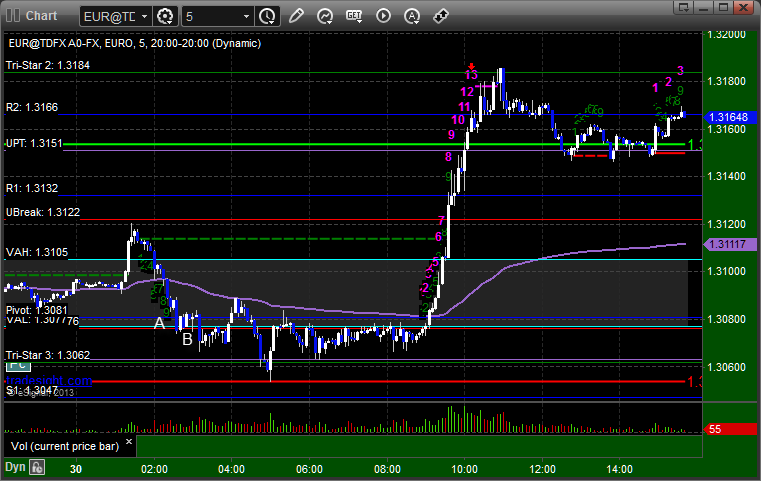761x481 pixels.
Task: Click the magenta count 12 marker
Action: tap(467, 92)
